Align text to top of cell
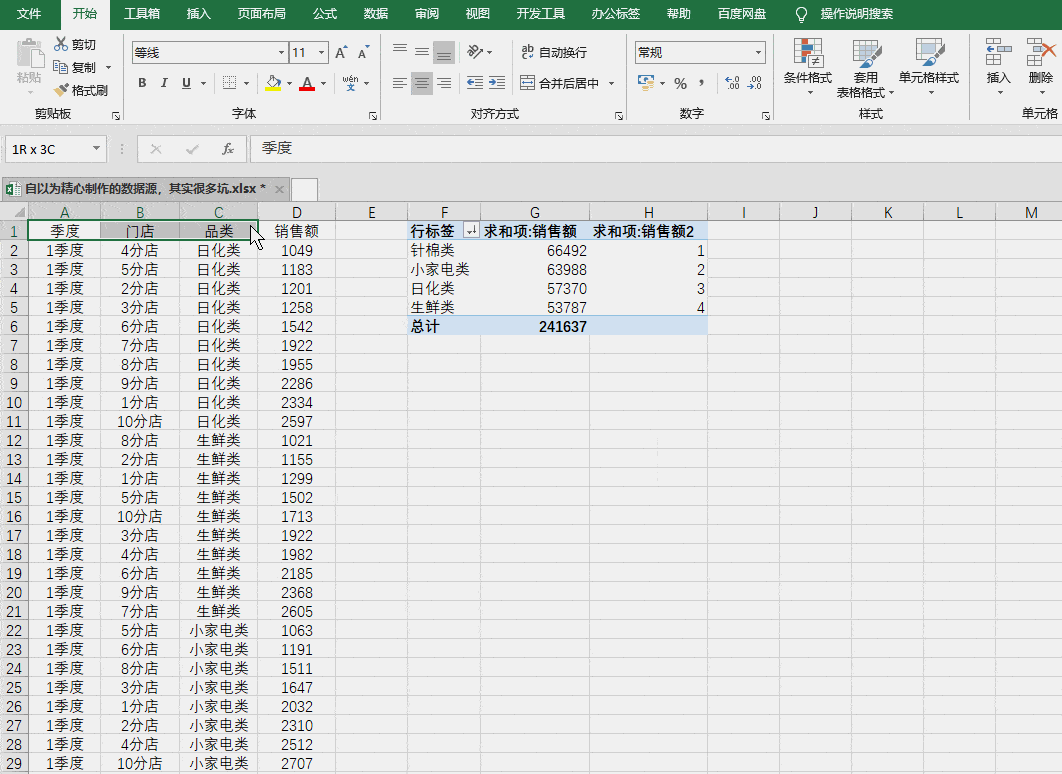Image resolution: width=1062 pixels, height=774 pixels. pos(400,51)
